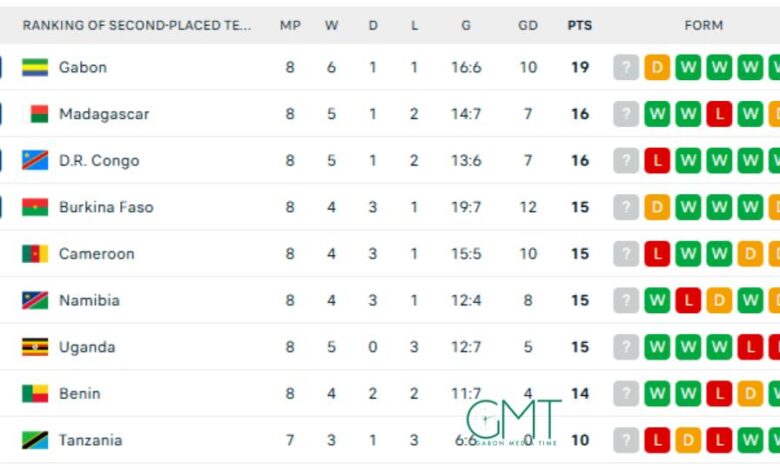This screenshot has width=780, height=470.
Task: Click the MP column header
Action: pyautogui.click(x=290, y=25)
